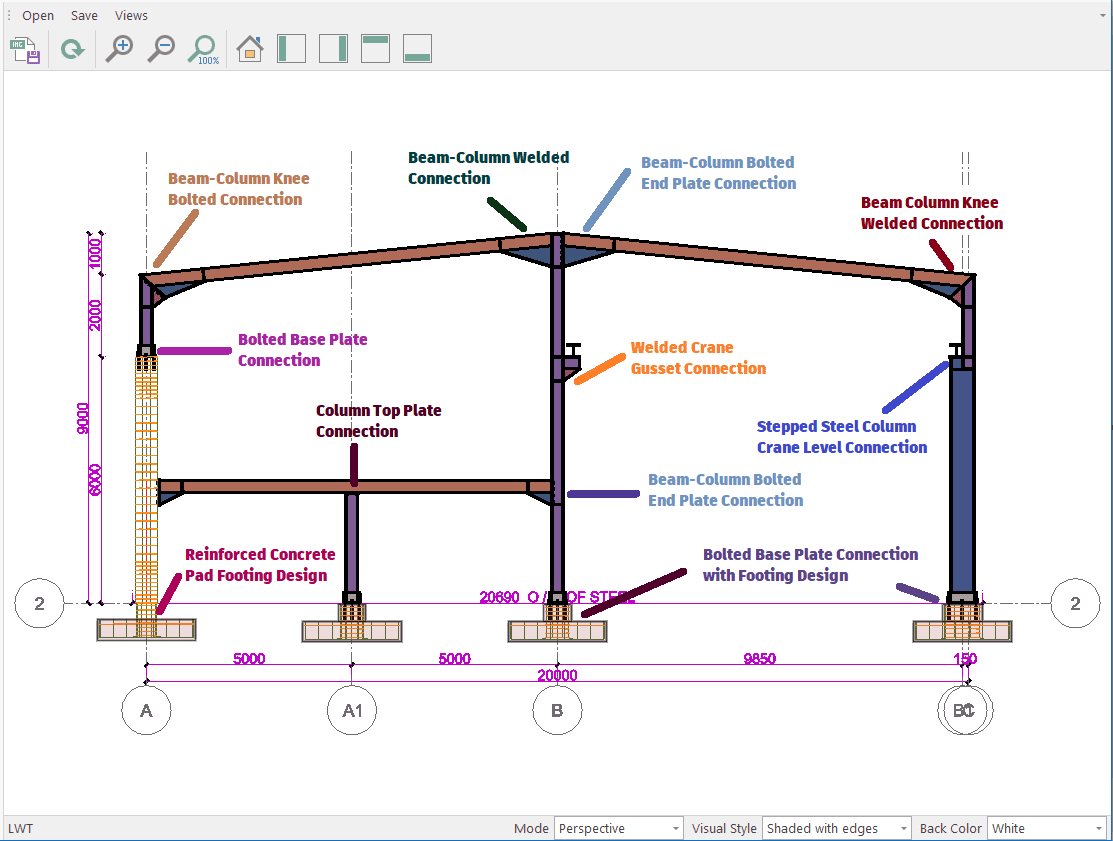Expand the Visual Style dropdown
The width and height of the screenshot is (1113, 841).
click(x=837, y=828)
